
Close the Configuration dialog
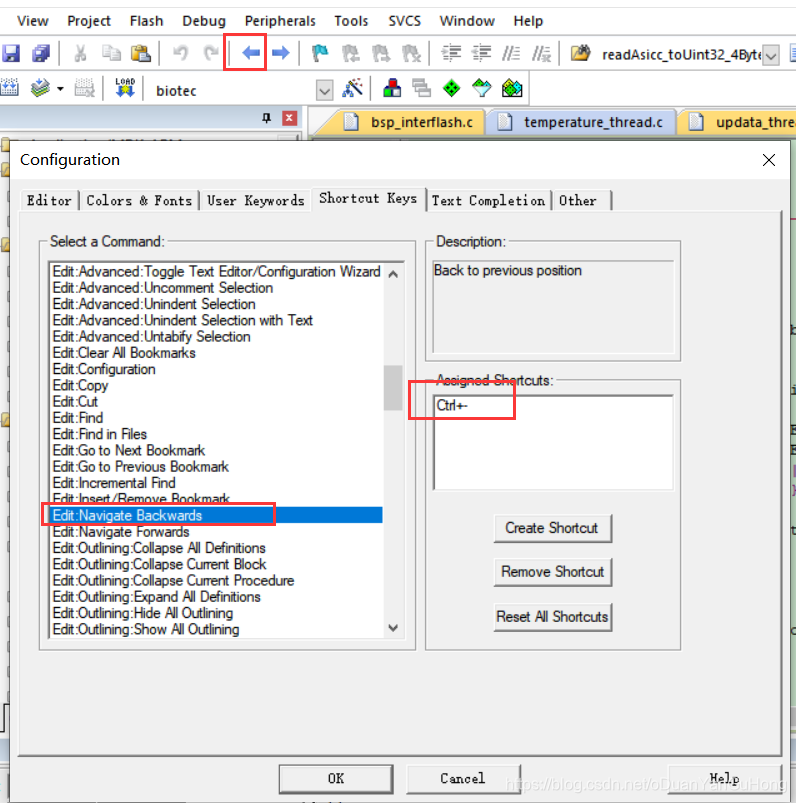768,160
